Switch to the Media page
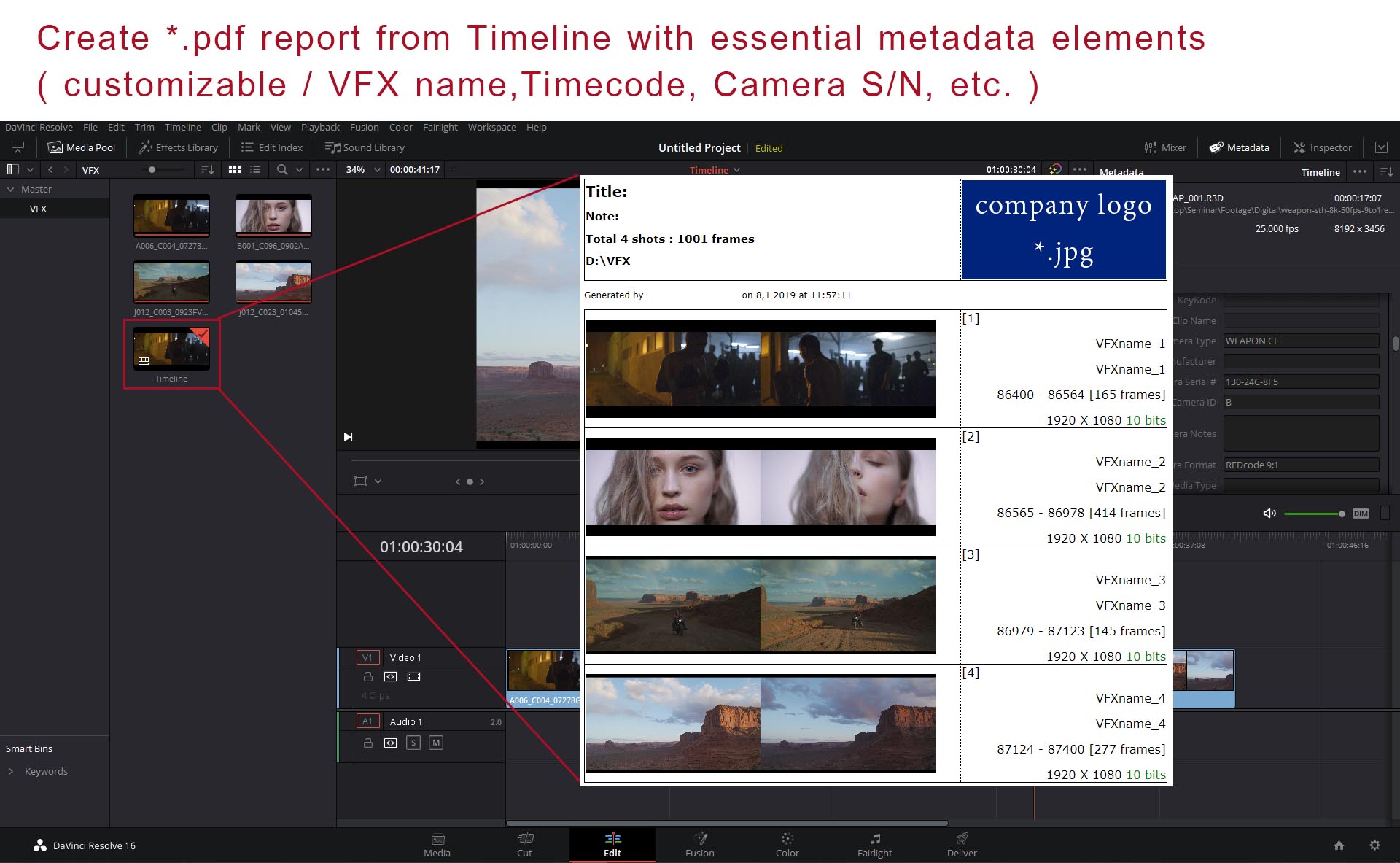 coord(437,845)
